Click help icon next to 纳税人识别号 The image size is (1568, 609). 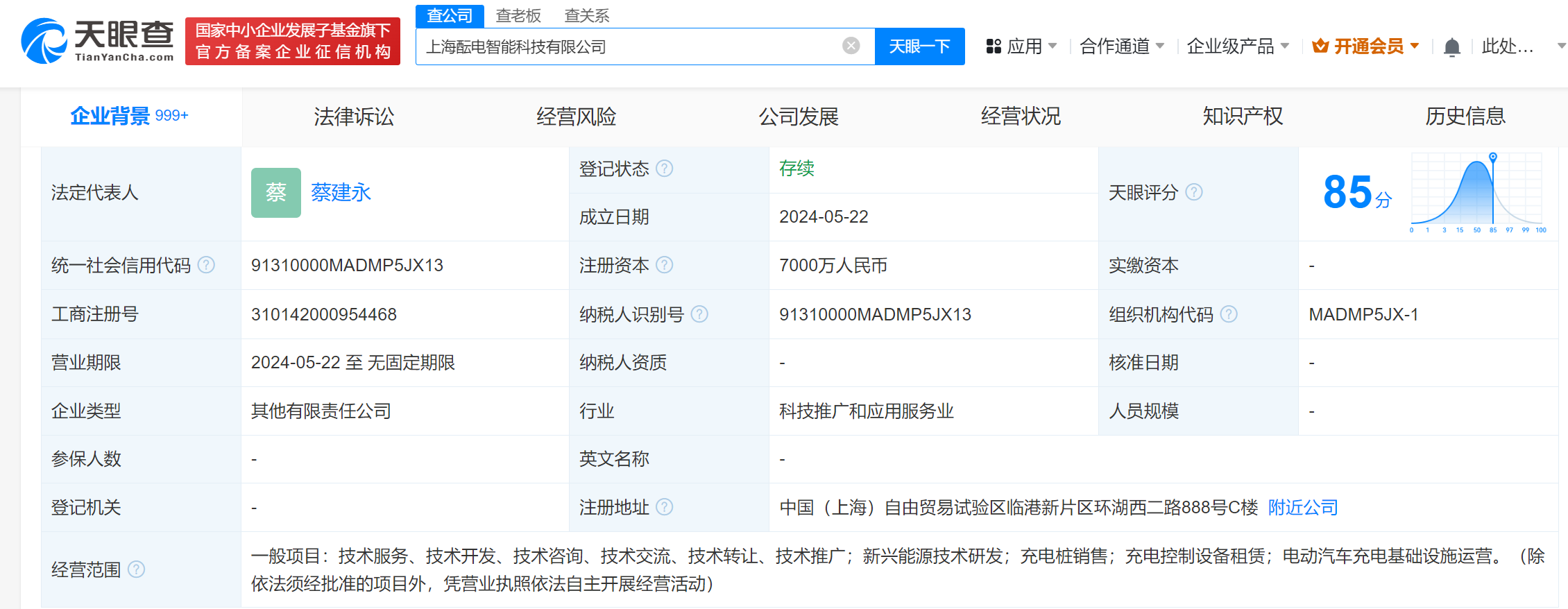(x=699, y=314)
